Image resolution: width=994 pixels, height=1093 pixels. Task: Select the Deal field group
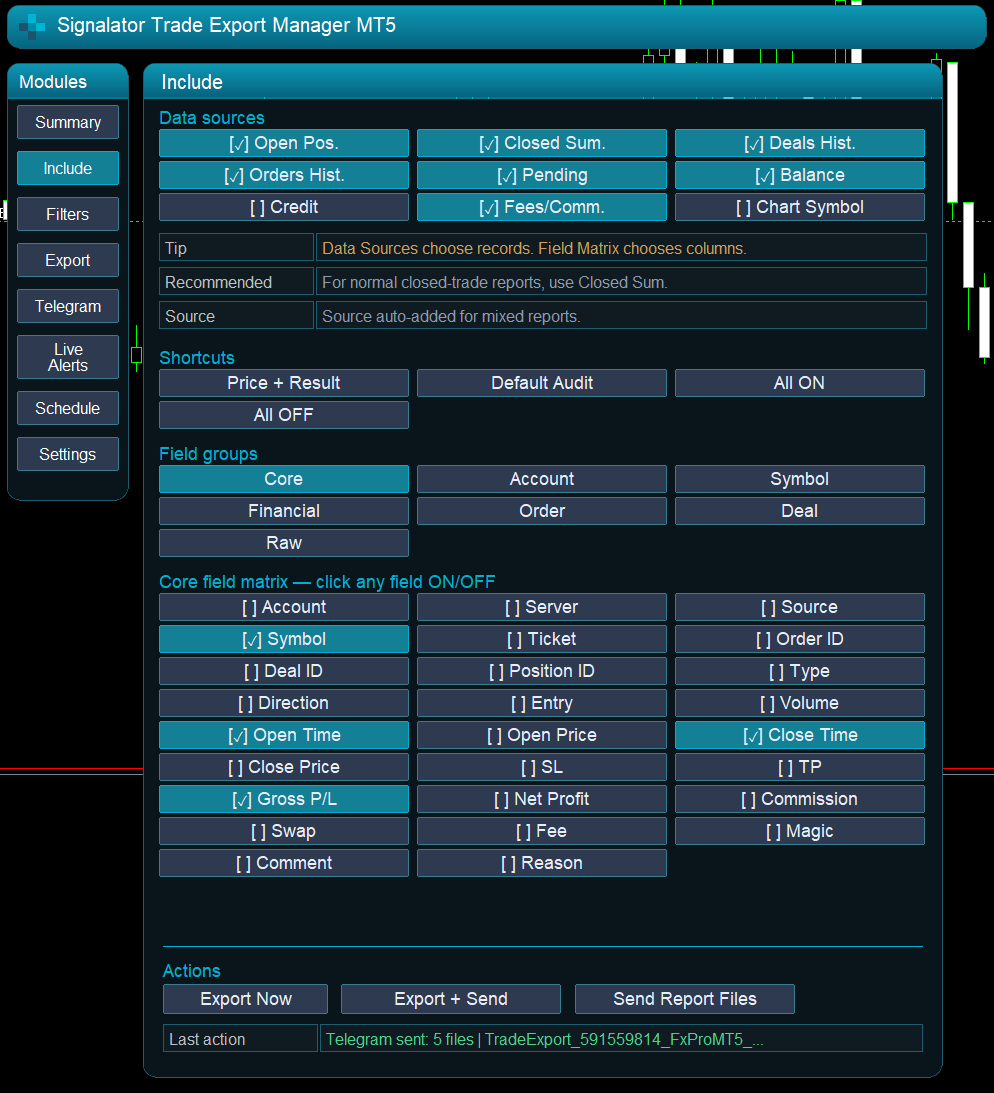pos(800,511)
